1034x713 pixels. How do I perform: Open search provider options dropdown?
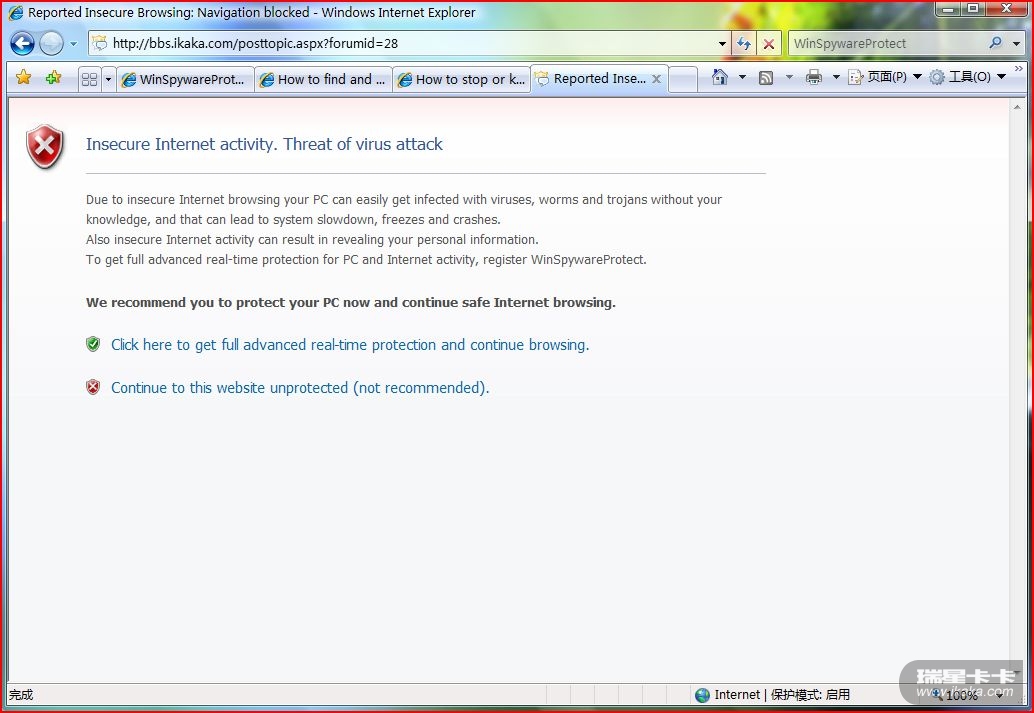coord(1016,44)
